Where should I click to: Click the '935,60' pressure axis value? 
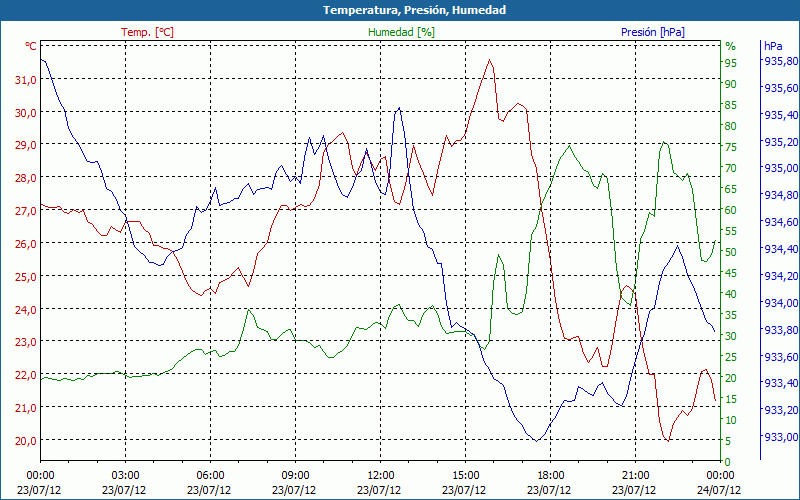[x=780, y=88]
